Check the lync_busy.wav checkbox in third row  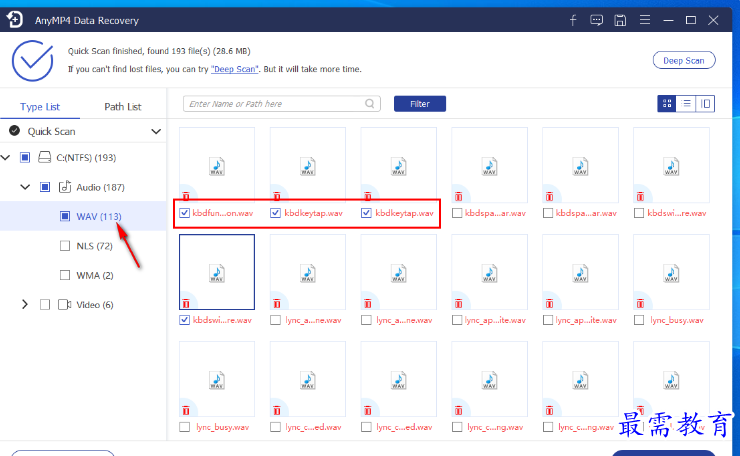coord(185,427)
